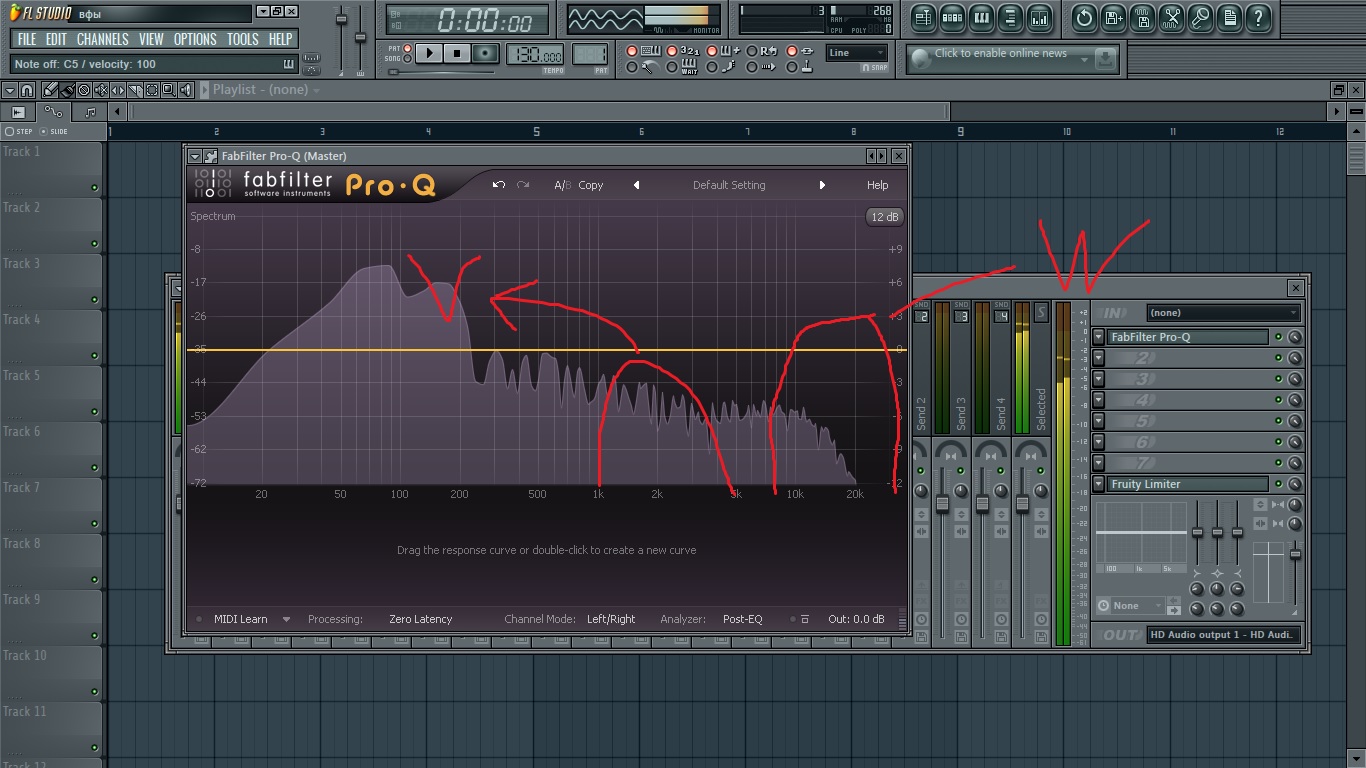
Task: Open the Pro-Q plugin window options arrow
Action: point(195,156)
